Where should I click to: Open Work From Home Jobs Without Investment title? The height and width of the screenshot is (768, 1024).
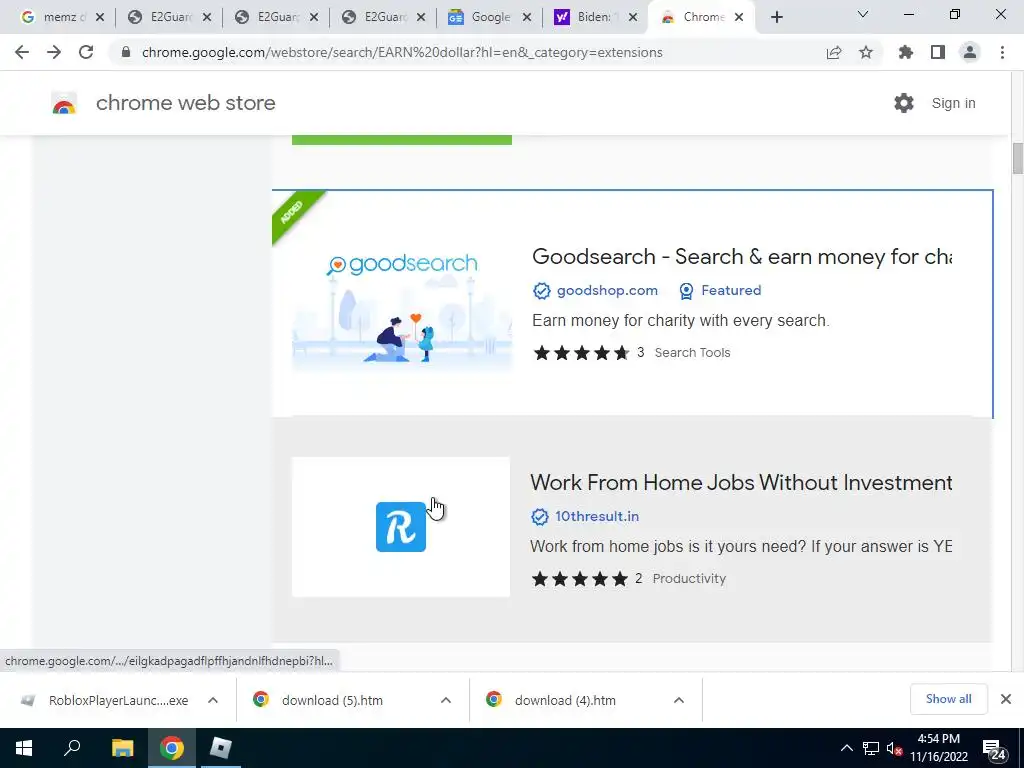click(x=741, y=483)
